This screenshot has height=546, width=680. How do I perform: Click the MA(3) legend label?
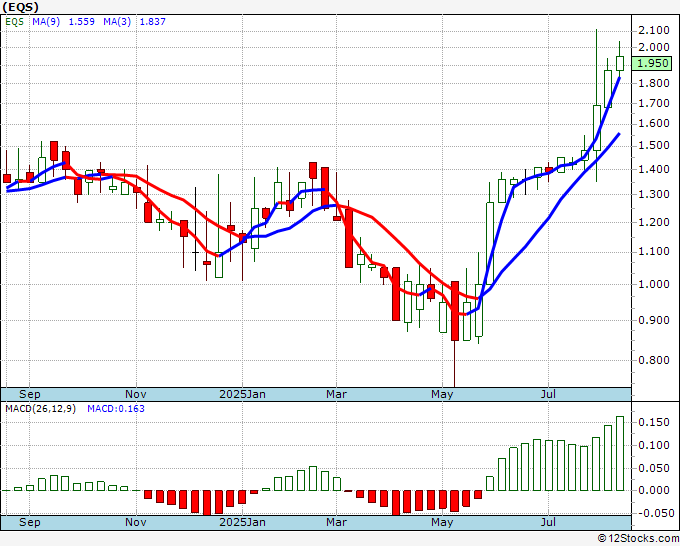117,22
